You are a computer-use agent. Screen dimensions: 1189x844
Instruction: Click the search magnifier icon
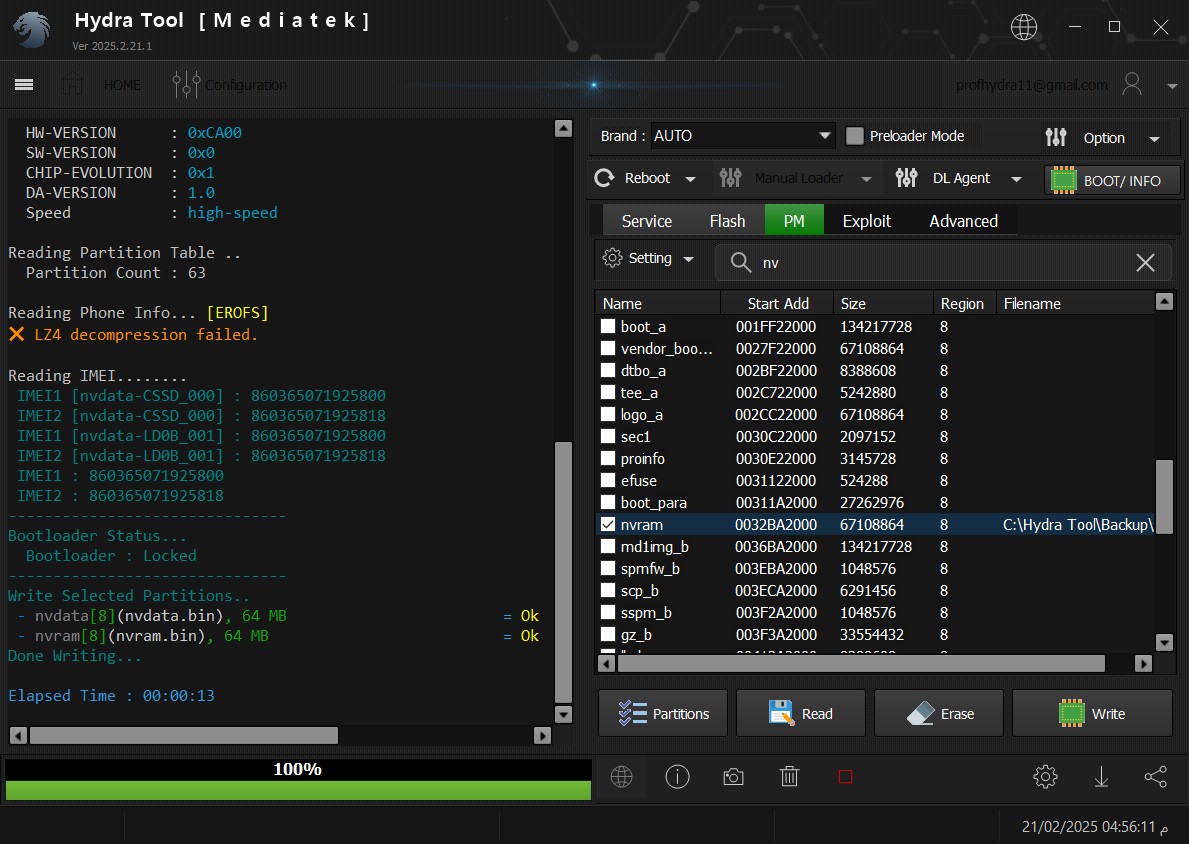click(x=740, y=262)
